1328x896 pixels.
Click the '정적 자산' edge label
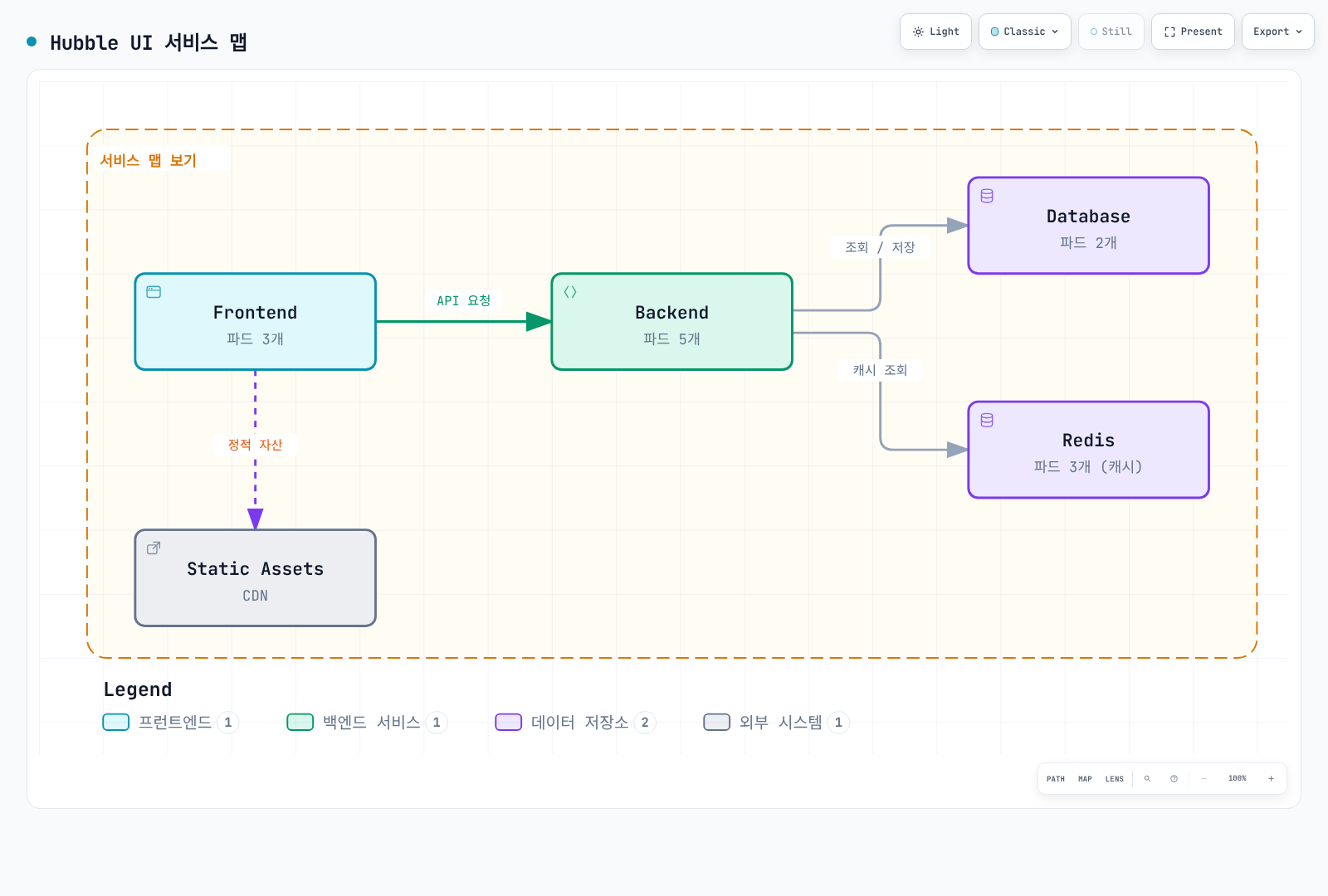tap(255, 445)
